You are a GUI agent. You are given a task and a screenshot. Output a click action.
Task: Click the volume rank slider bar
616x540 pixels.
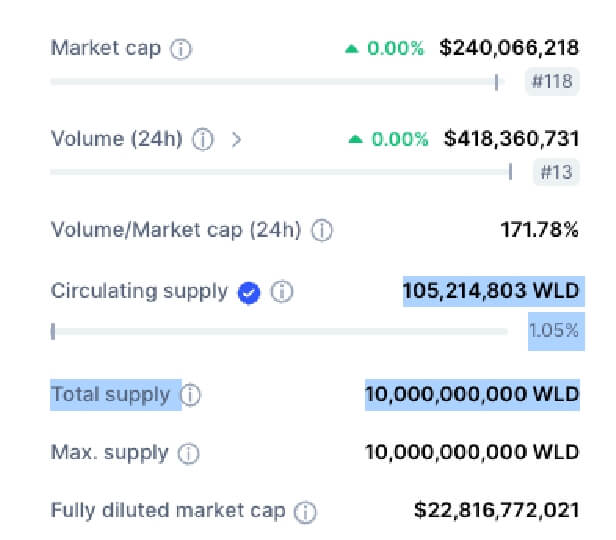pos(282,172)
